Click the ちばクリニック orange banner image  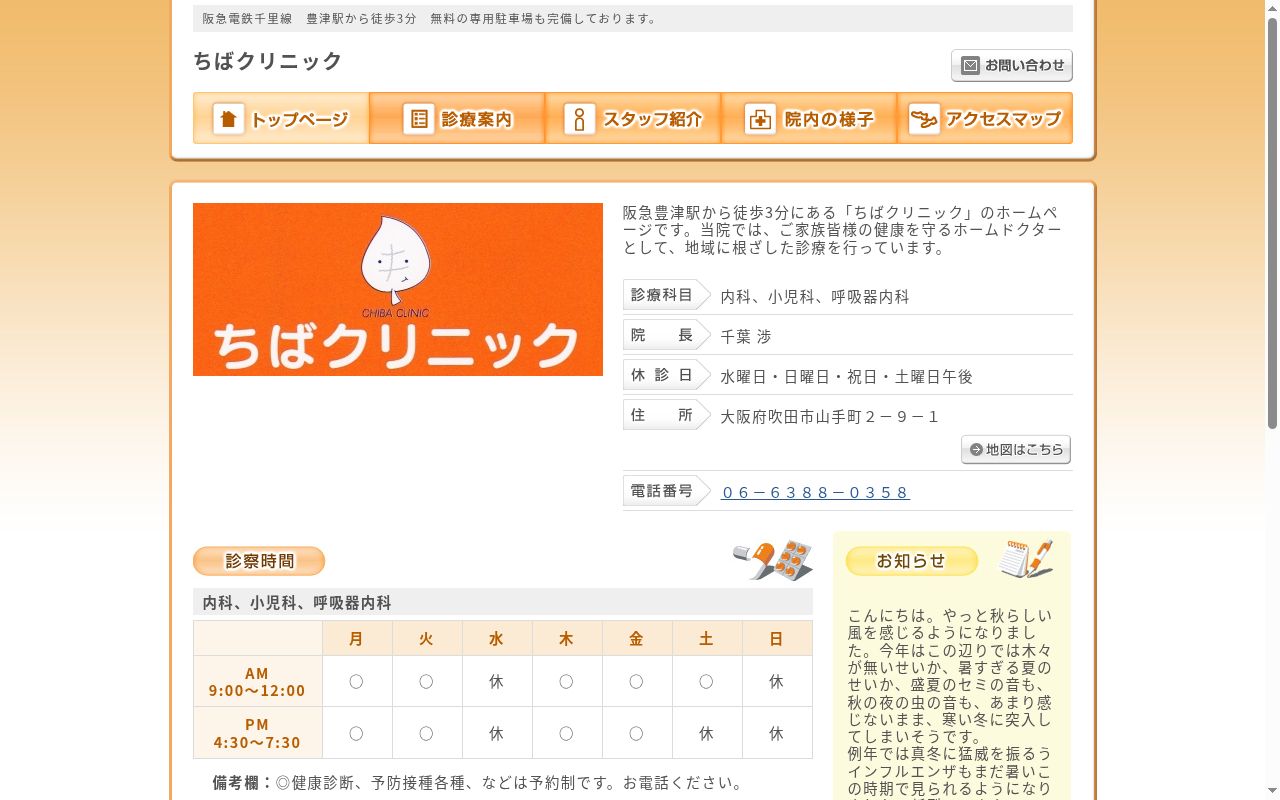click(398, 290)
